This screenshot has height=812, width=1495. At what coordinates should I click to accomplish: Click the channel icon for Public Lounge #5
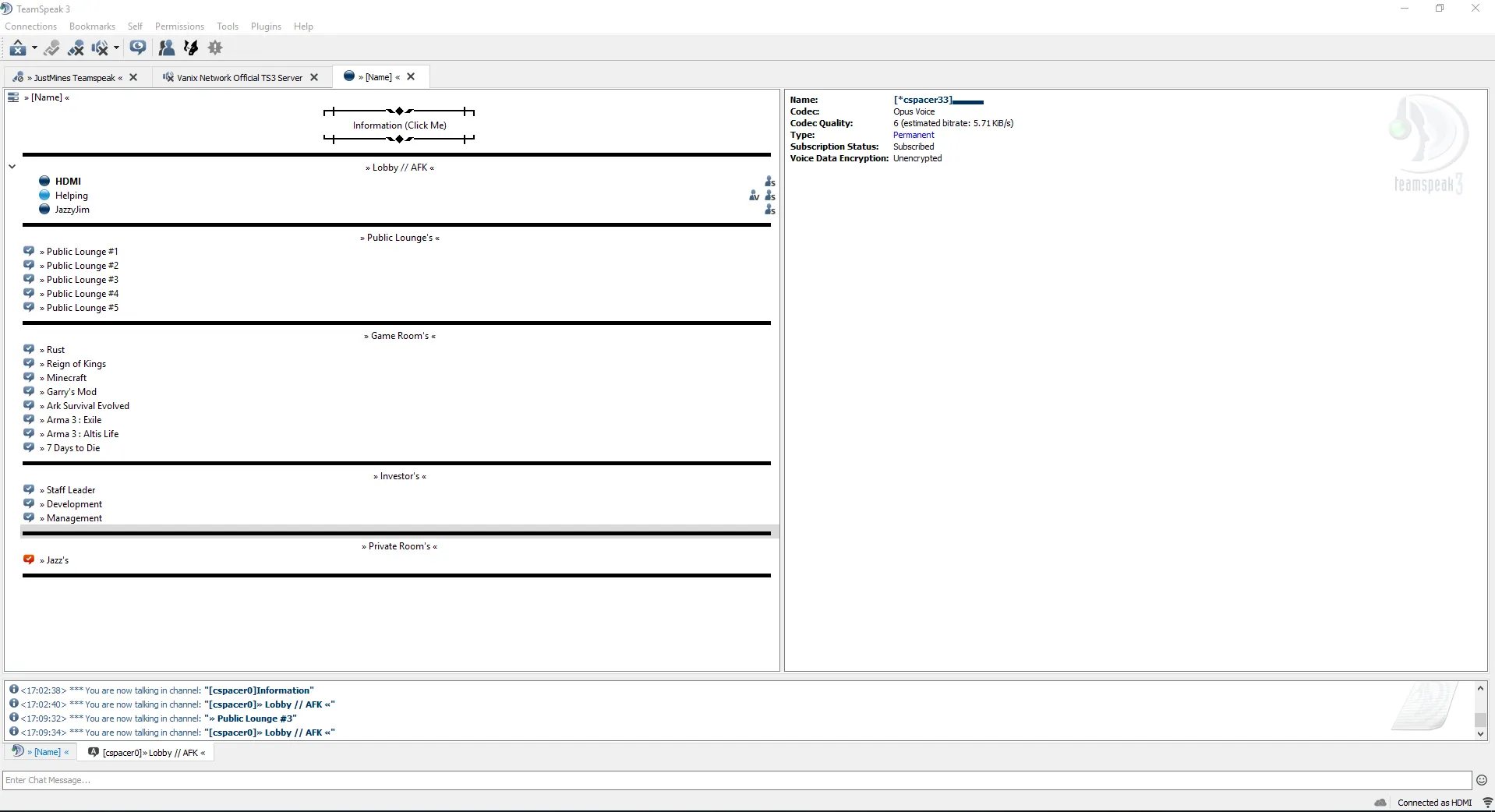point(29,308)
